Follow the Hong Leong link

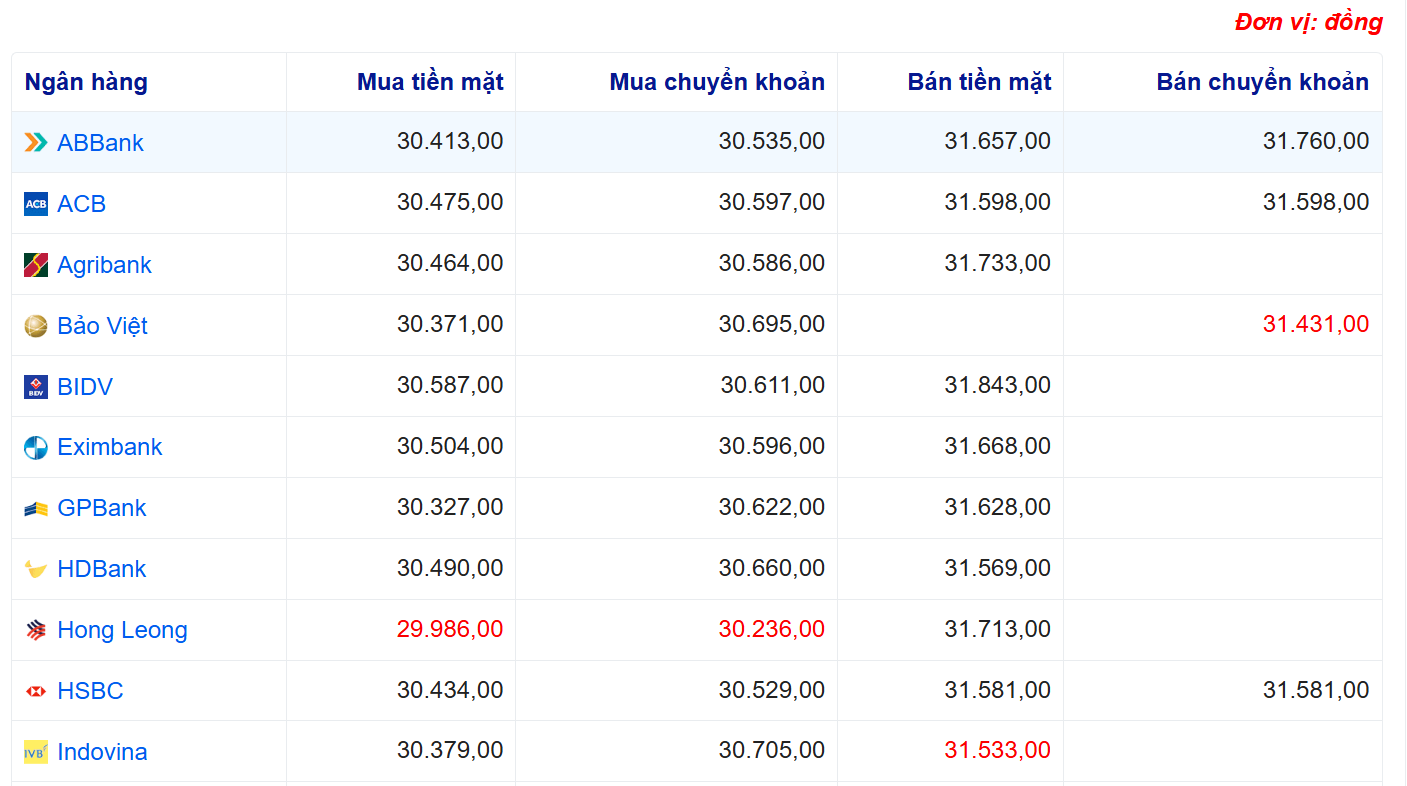(122, 631)
